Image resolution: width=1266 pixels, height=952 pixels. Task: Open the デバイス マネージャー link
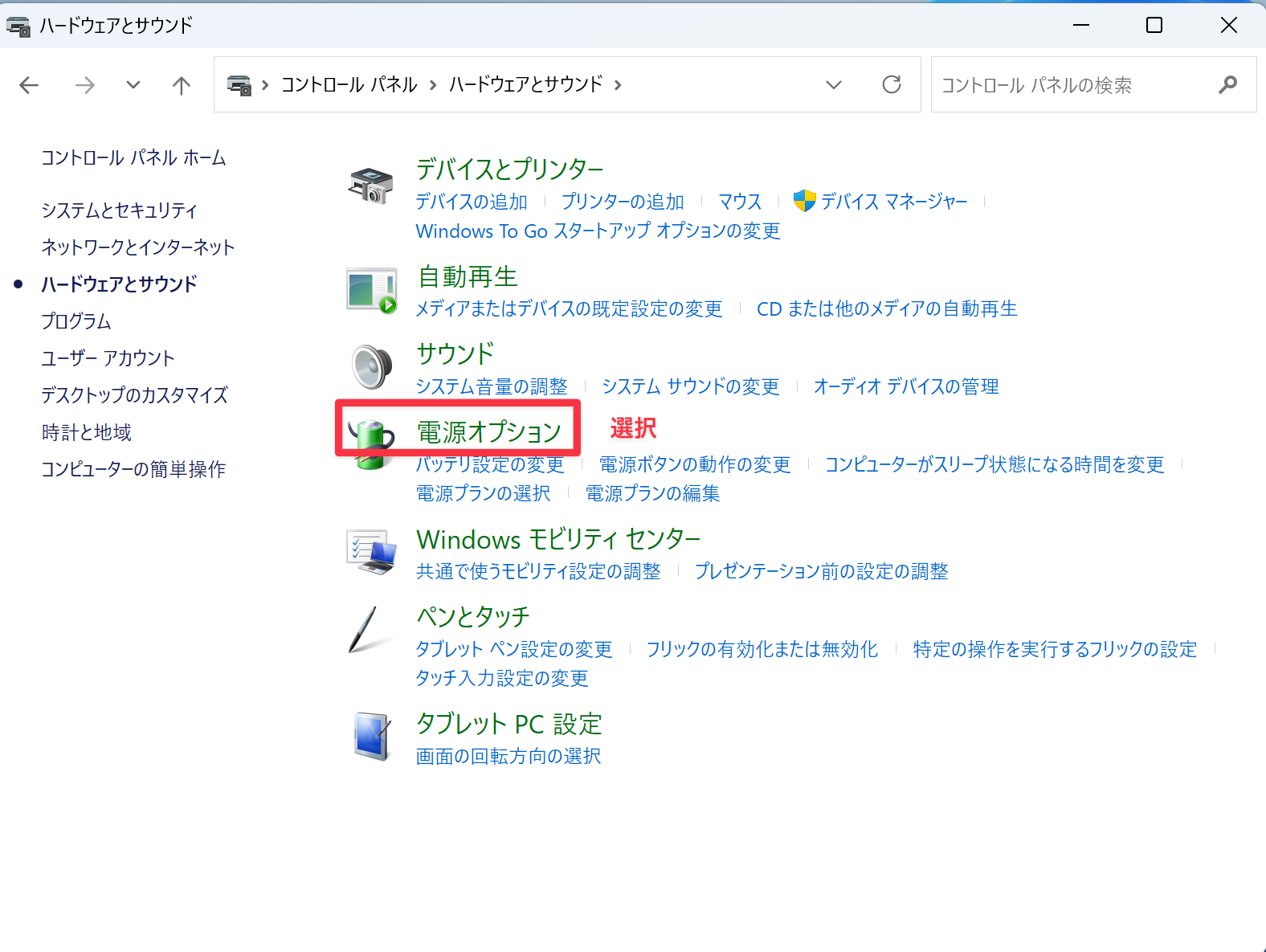[893, 202]
